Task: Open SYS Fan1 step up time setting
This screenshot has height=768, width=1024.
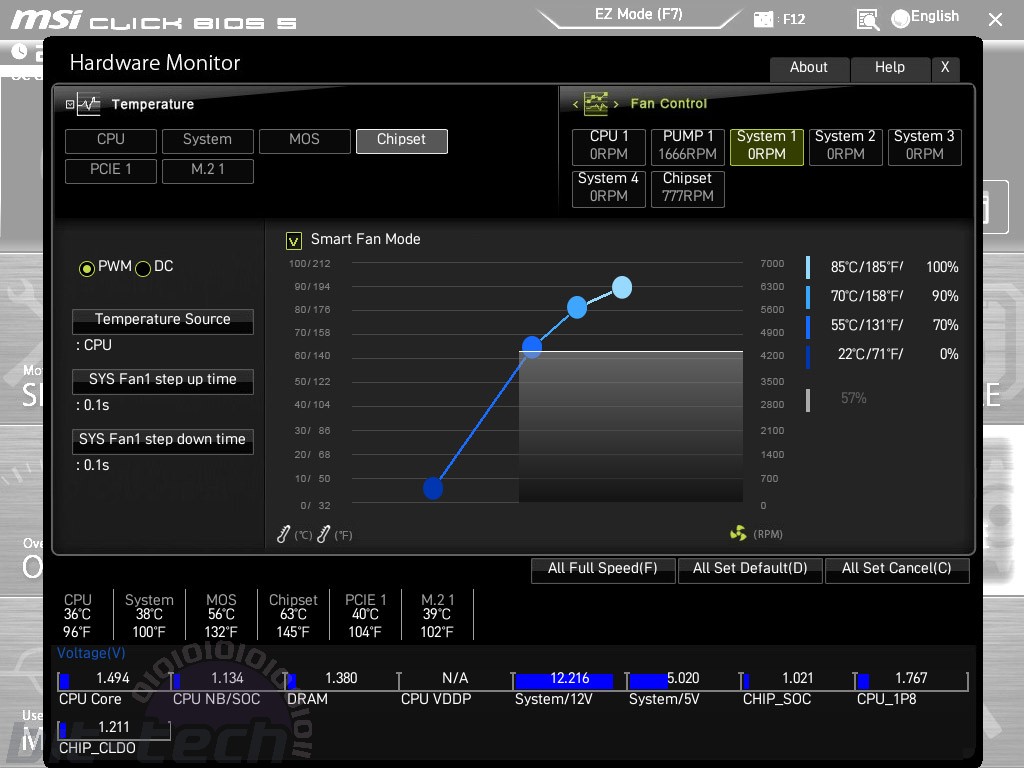Action: coord(163,381)
